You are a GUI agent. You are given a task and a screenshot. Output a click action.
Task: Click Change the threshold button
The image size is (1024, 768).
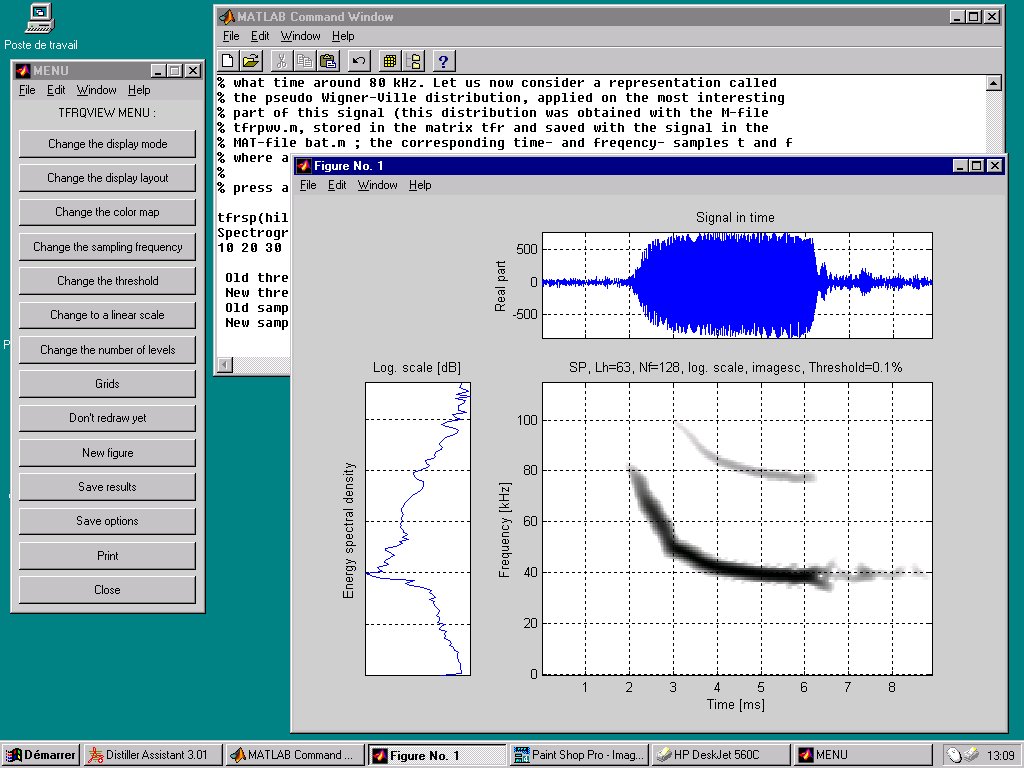(107, 281)
